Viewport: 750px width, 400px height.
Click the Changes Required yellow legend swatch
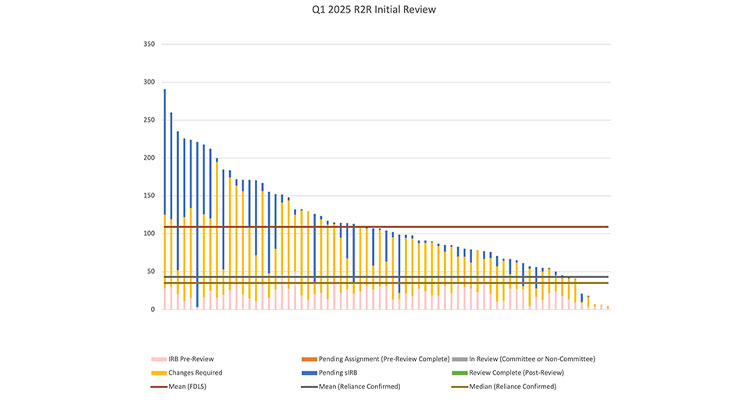tap(153, 372)
